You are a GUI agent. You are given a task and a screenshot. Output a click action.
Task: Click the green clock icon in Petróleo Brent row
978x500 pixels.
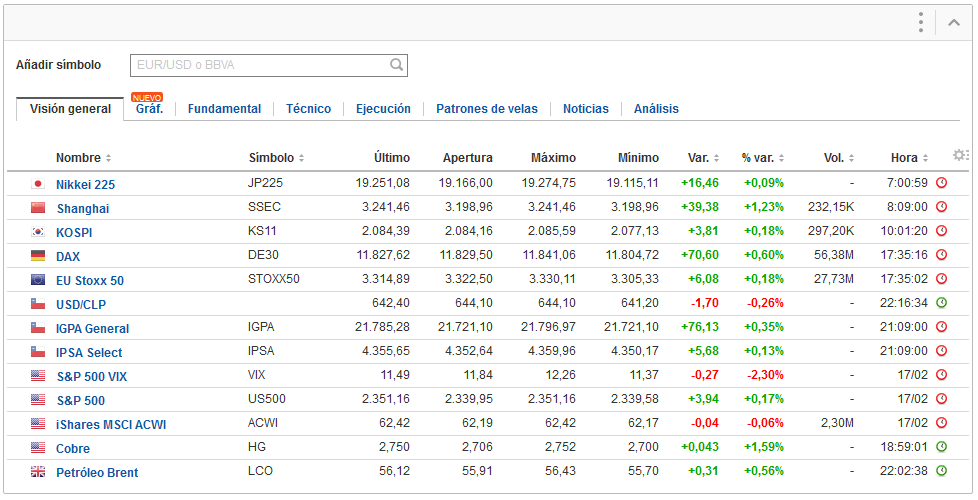coord(942,471)
